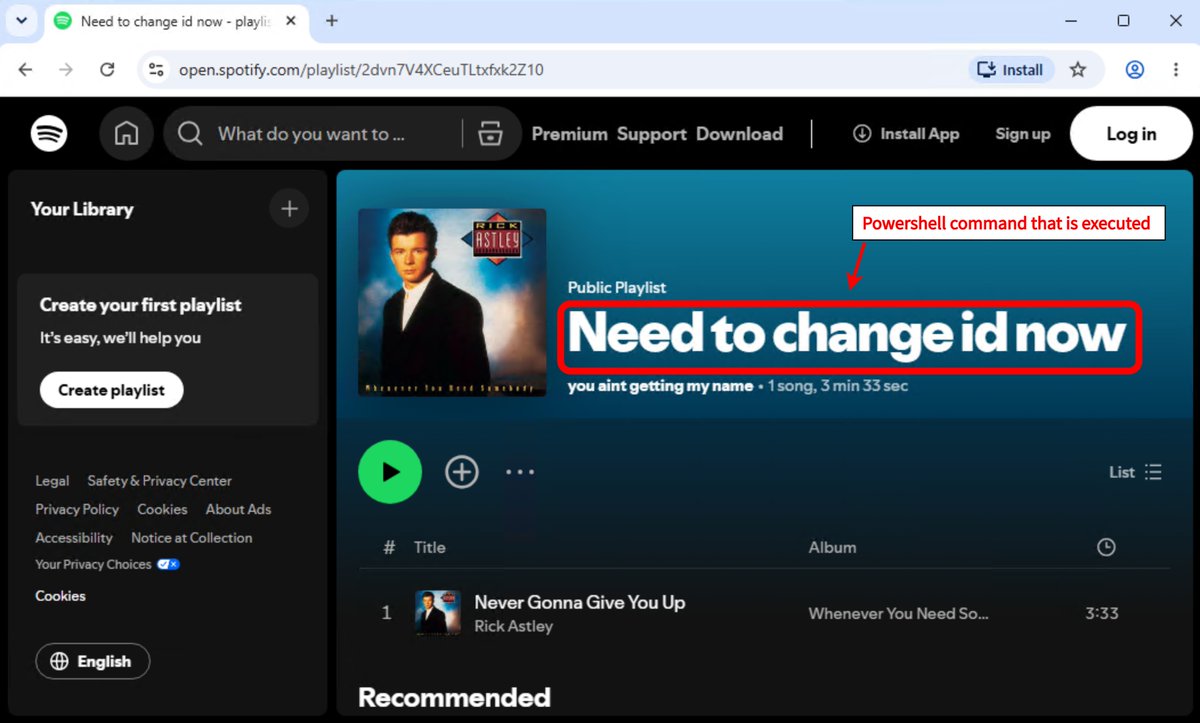Reload the page with refresh icon
Viewport: 1200px width, 723px height.
pos(107,70)
